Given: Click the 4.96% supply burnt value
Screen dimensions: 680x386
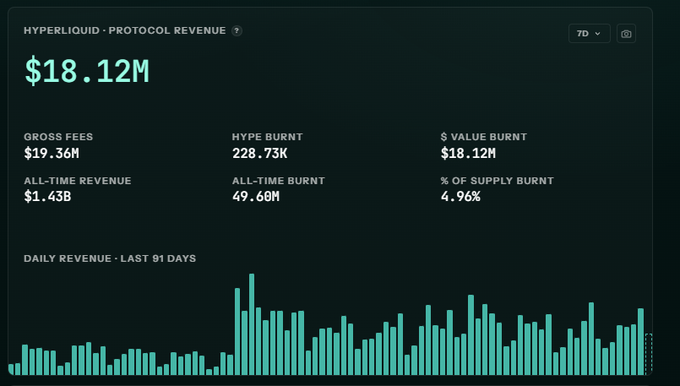Looking at the screenshot, I should (x=460, y=196).
